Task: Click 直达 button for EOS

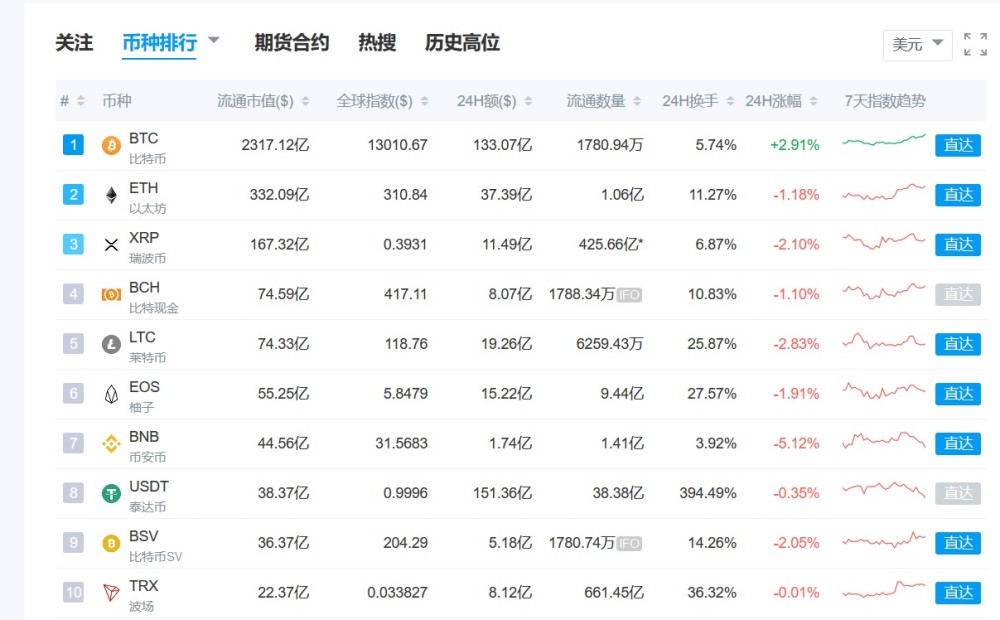Action: (x=958, y=394)
